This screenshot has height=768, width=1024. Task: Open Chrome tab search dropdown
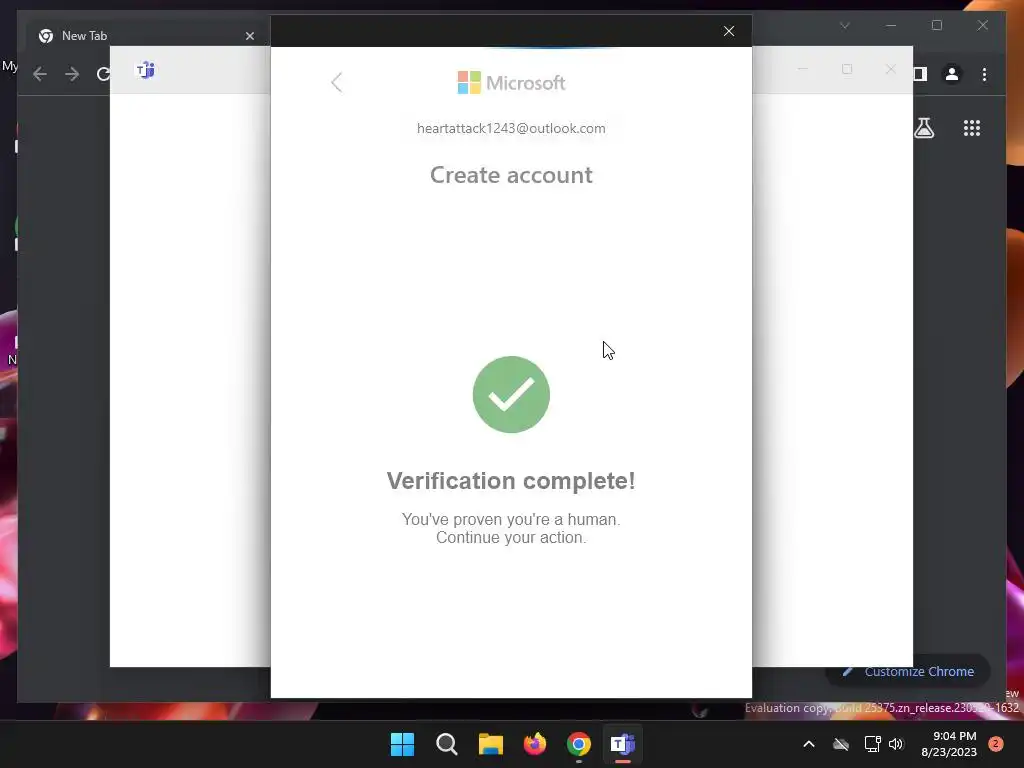[x=844, y=25]
